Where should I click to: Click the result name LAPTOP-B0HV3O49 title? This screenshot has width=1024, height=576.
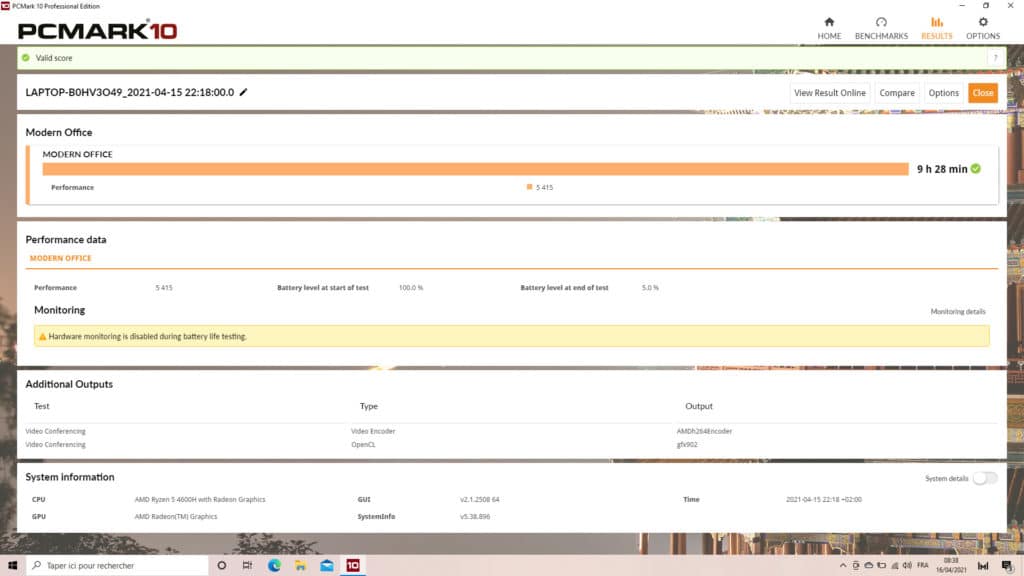coord(129,92)
